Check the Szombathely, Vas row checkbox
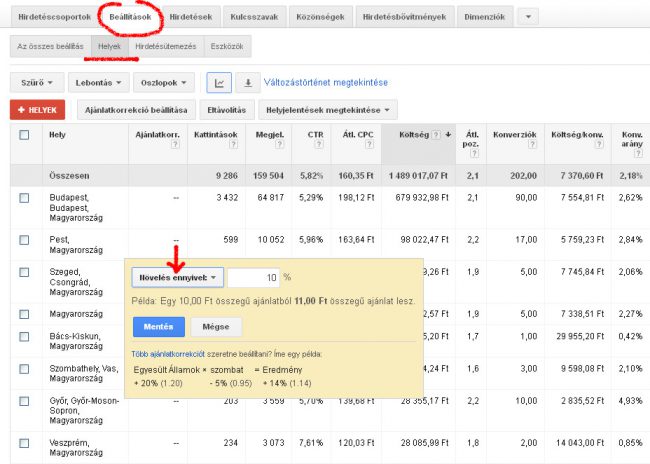 24,369
